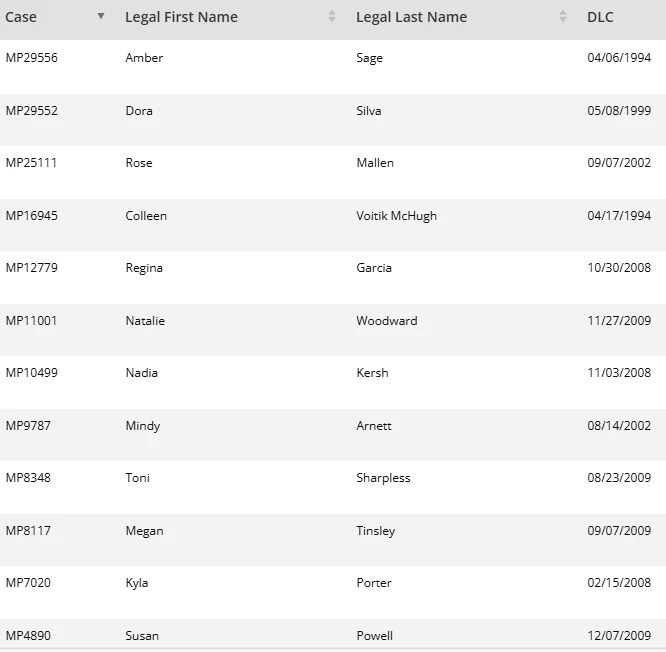The height and width of the screenshot is (652, 666).
Task: Select the Nadia Kersh row date 11/03/2008
Action: point(619,373)
